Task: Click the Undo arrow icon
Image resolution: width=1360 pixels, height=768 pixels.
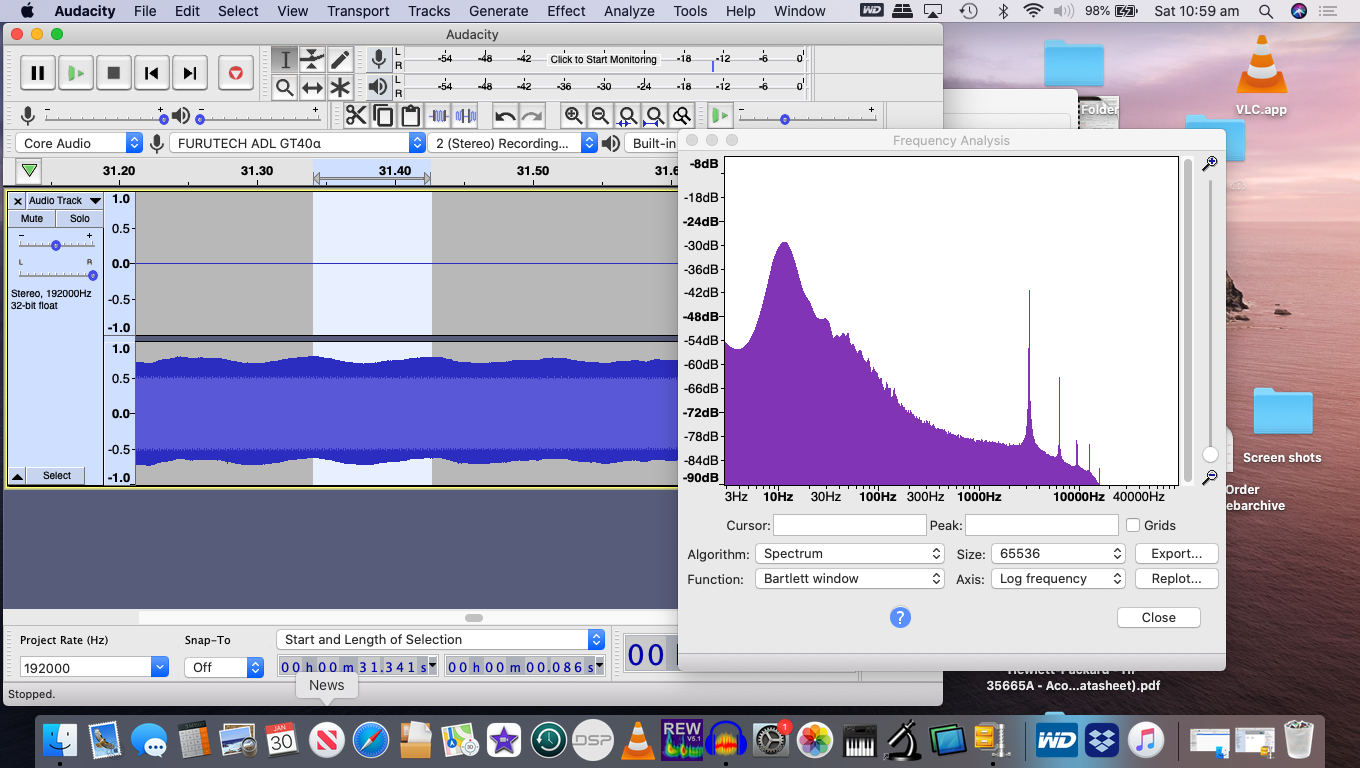Action: 505,116
